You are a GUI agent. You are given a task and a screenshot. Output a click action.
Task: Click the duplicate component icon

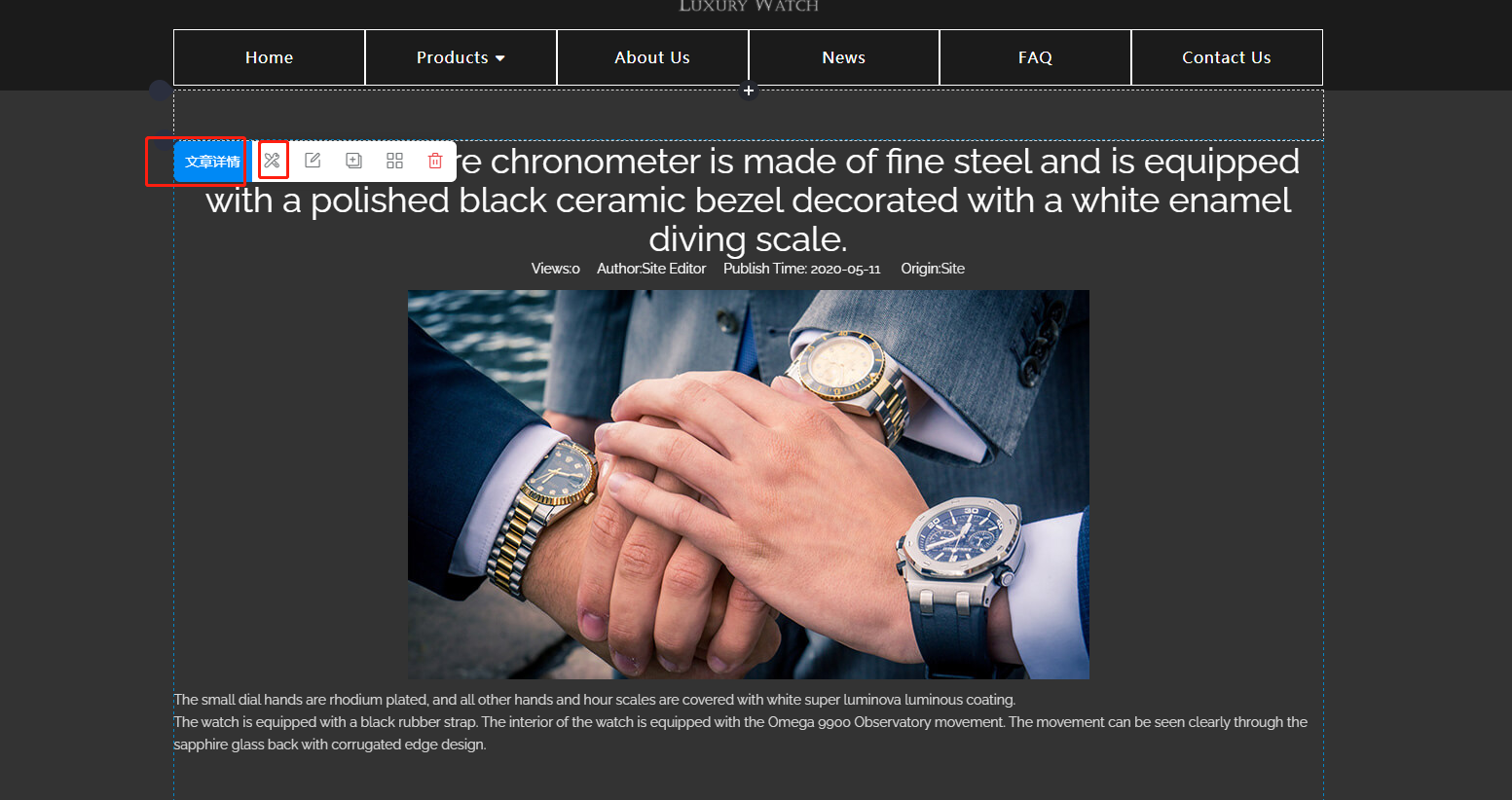353,161
